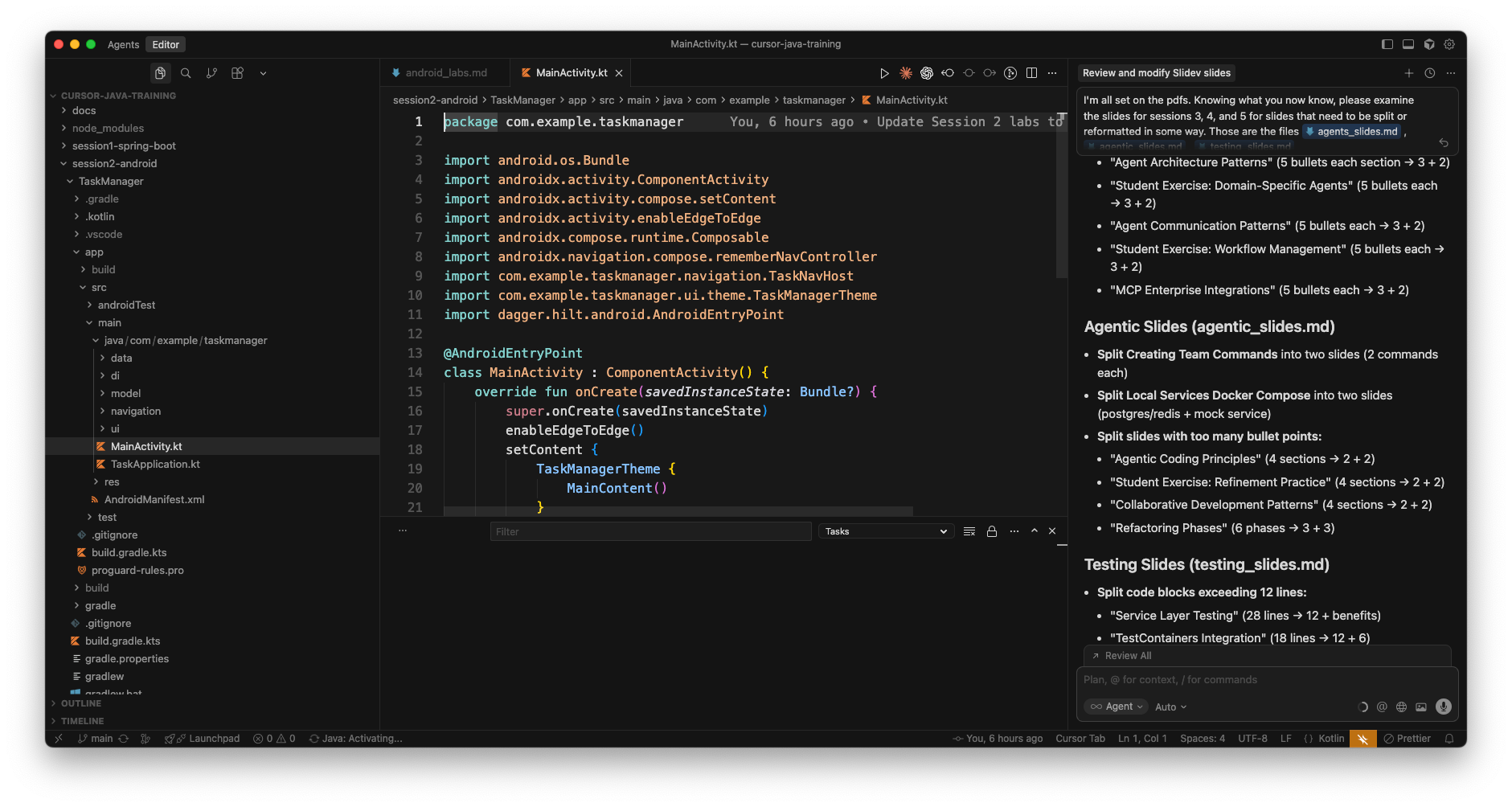
Task: Open notifications bell in status bar
Action: [1449, 739]
